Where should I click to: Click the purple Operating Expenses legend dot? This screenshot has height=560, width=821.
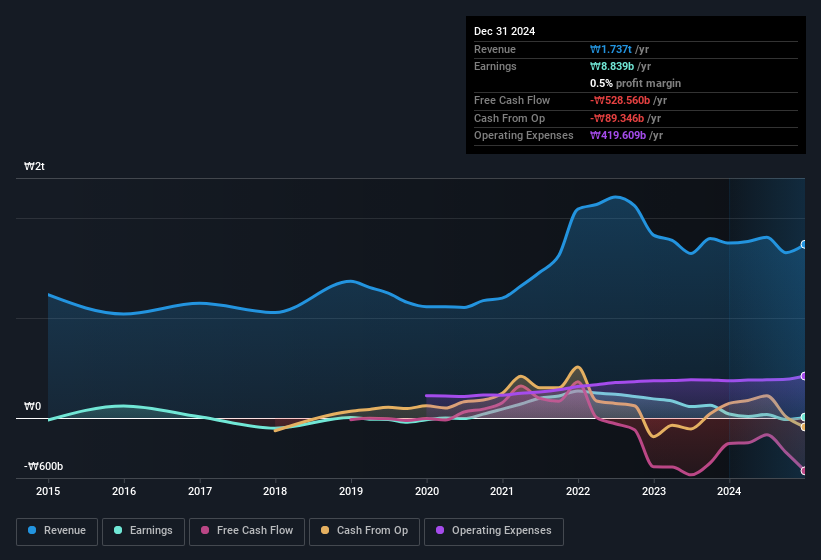438,531
